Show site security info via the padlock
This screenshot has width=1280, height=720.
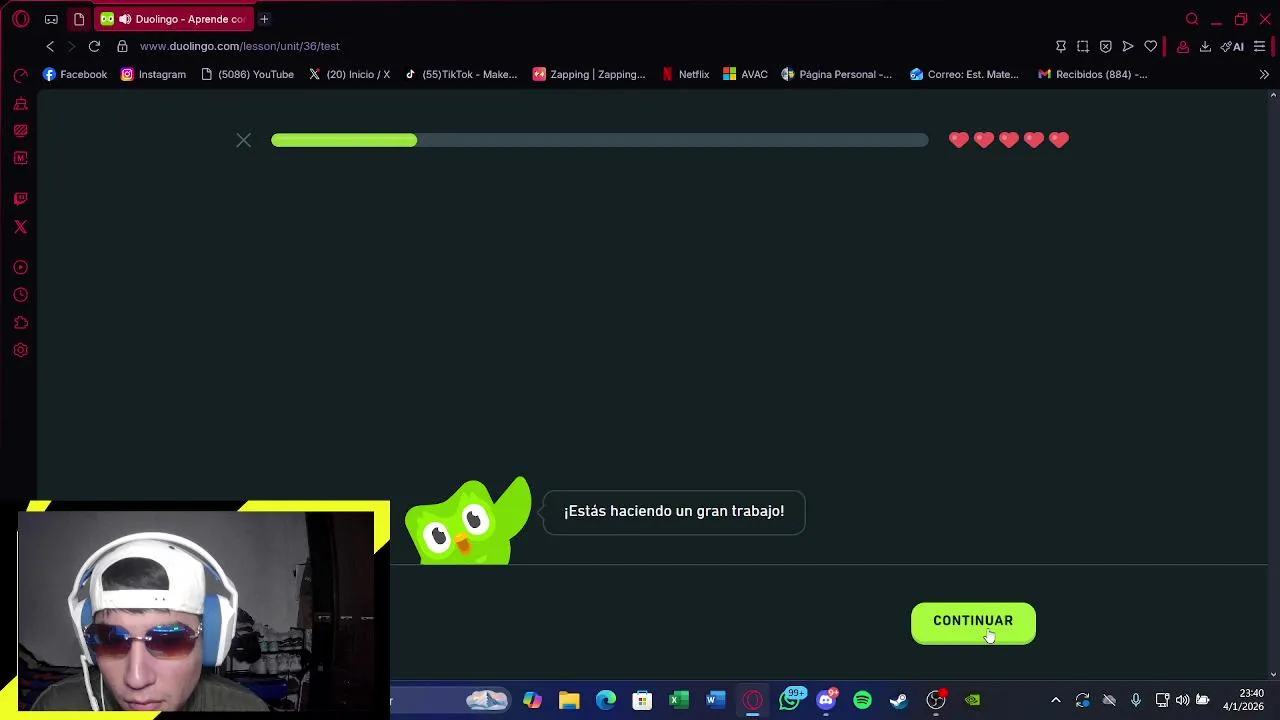(x=122, y=46)
